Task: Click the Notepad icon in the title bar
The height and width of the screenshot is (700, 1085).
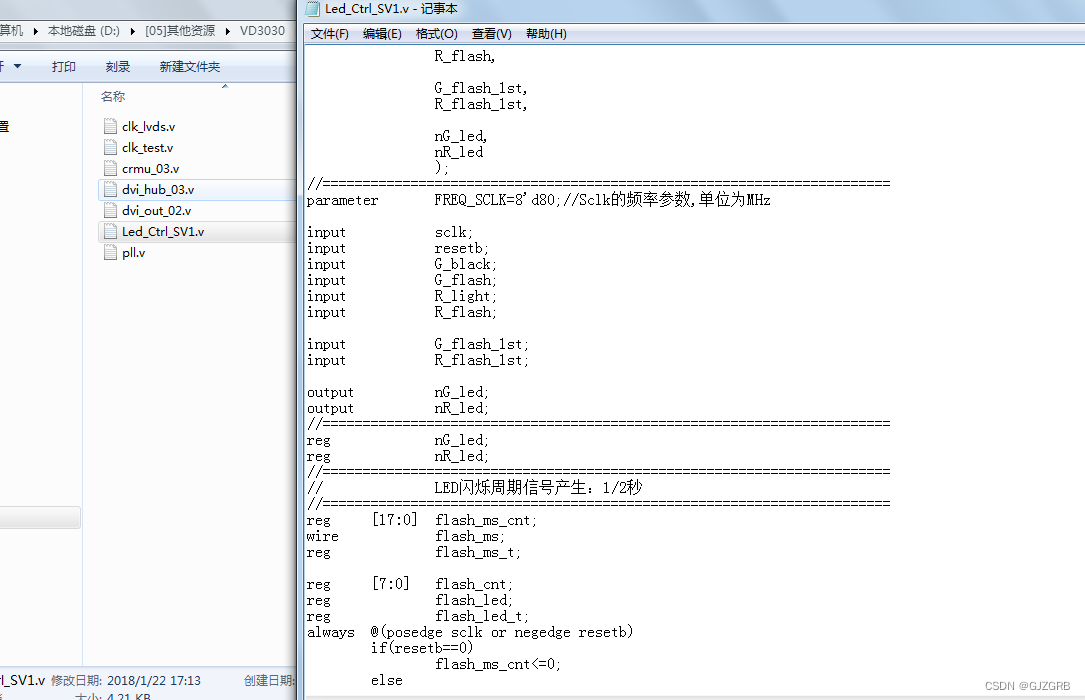Action: (x=311, y=8)
